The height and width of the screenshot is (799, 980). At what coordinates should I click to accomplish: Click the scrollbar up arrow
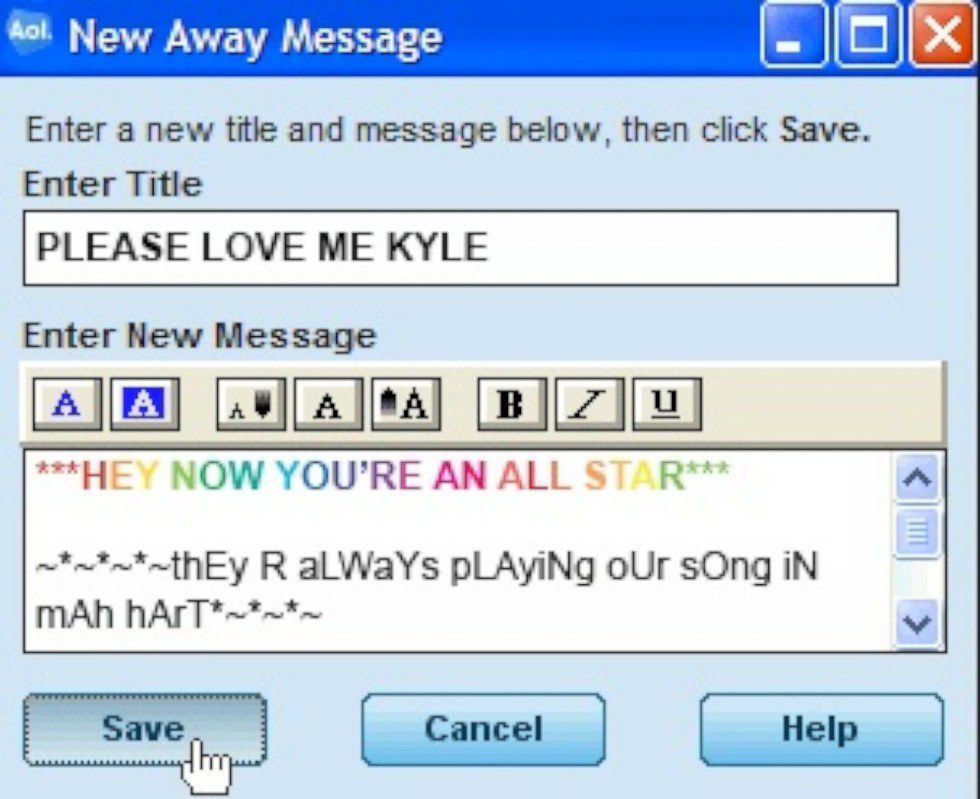pyautogui.click(x=917, y=478)
